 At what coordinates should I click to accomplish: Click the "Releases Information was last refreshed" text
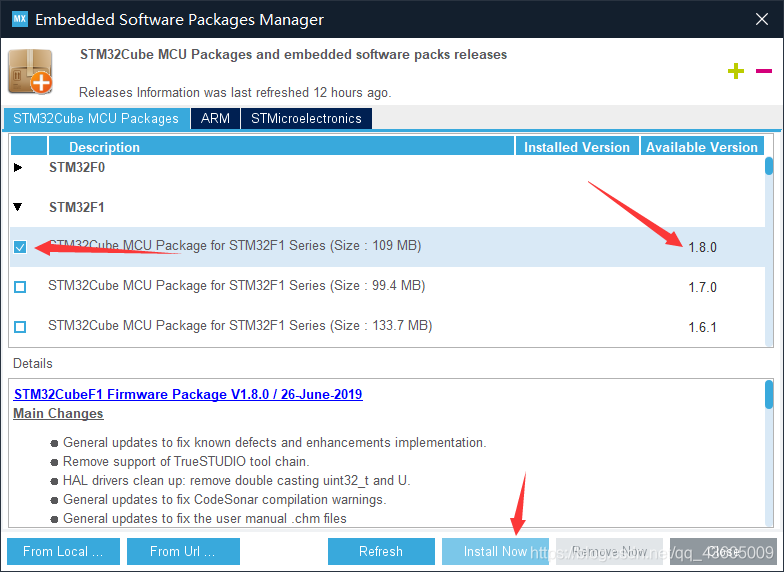235,92
